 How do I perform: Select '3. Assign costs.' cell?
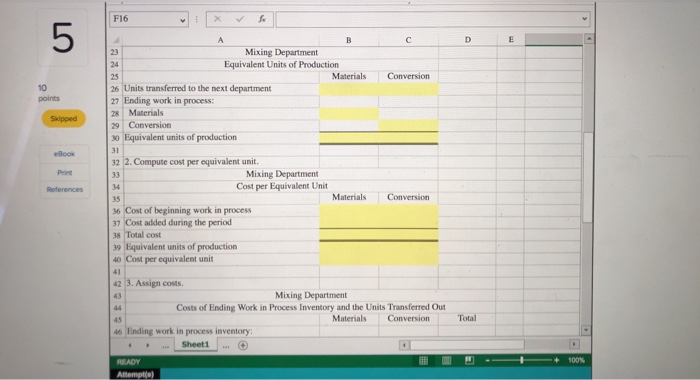click(221, 284)
